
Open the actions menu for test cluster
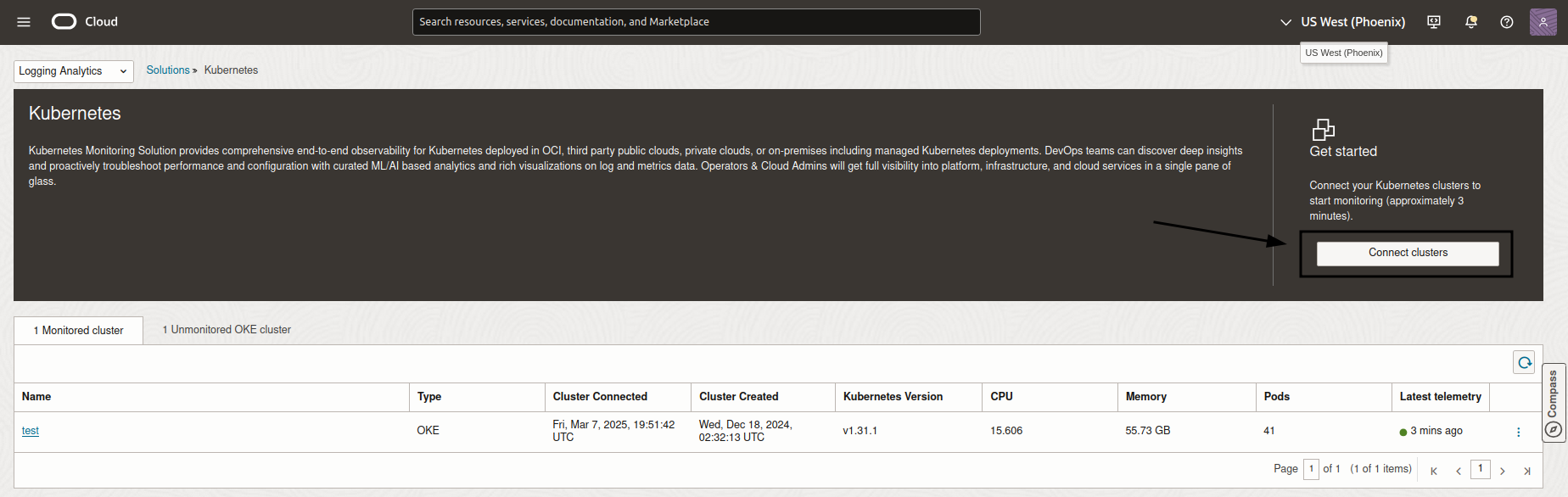1518,432
